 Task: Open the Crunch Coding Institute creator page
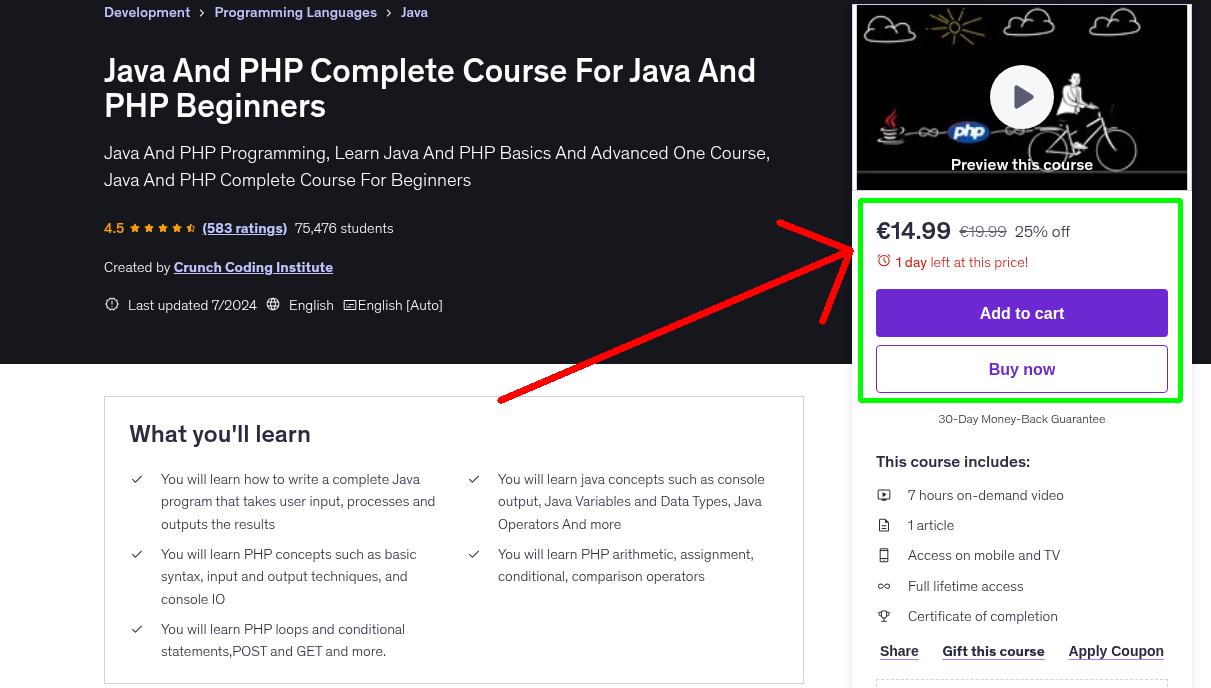point(253,267)
